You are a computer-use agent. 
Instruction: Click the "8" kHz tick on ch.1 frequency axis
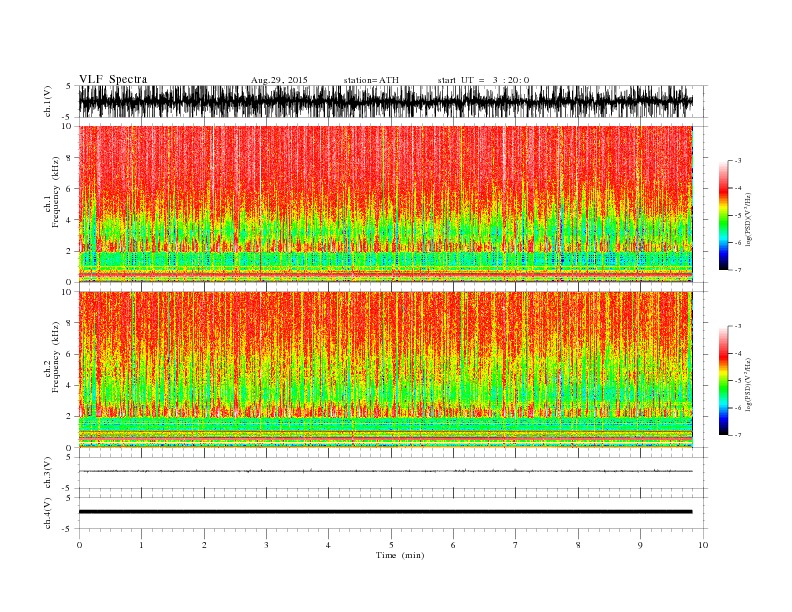69,158
